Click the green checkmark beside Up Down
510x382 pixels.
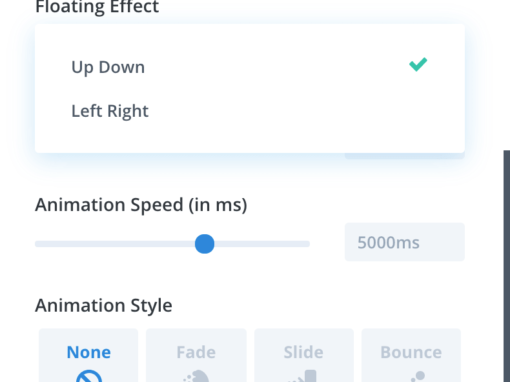(x=418, y=65)
